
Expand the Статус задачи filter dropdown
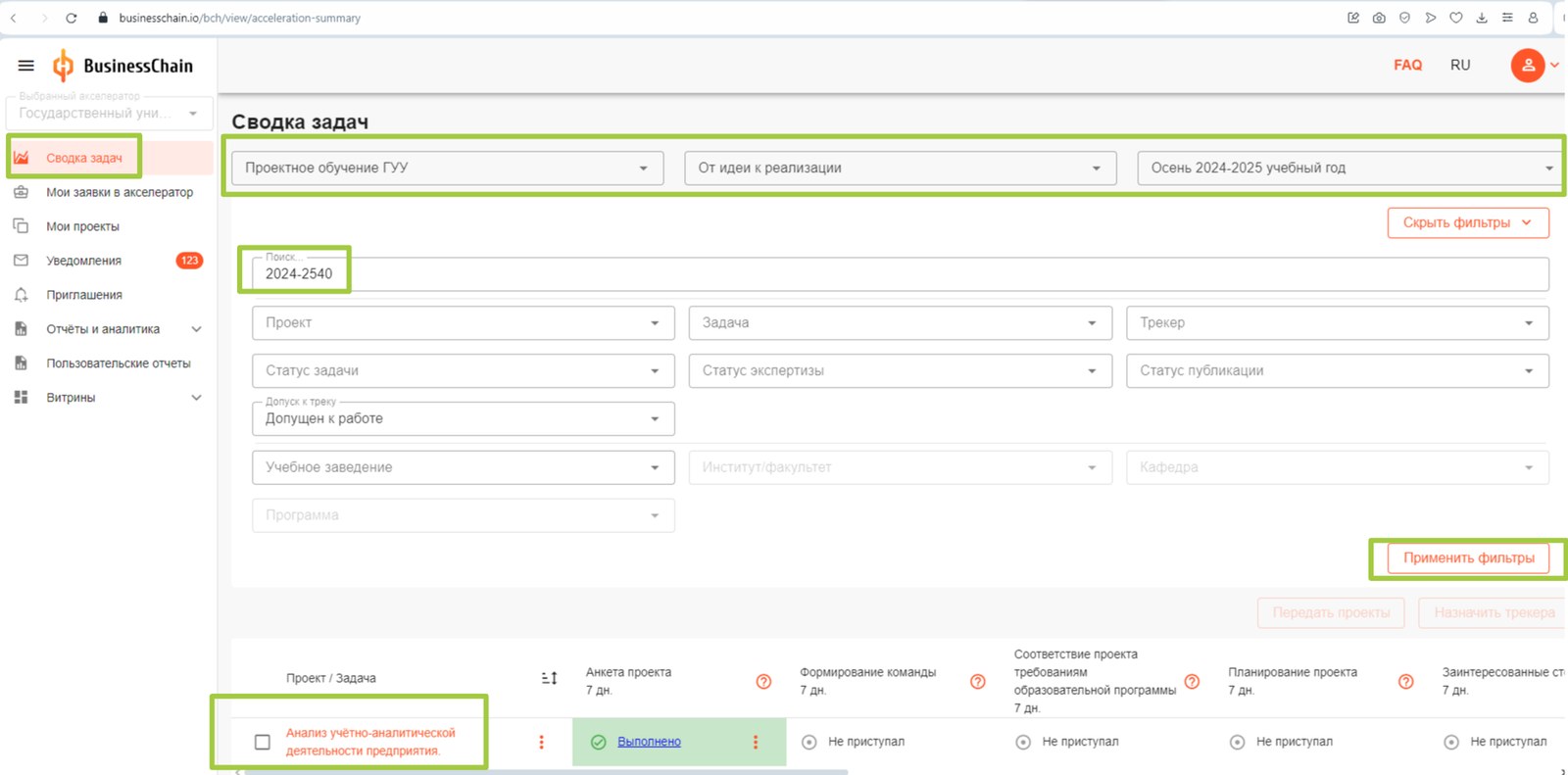(463, 370)
